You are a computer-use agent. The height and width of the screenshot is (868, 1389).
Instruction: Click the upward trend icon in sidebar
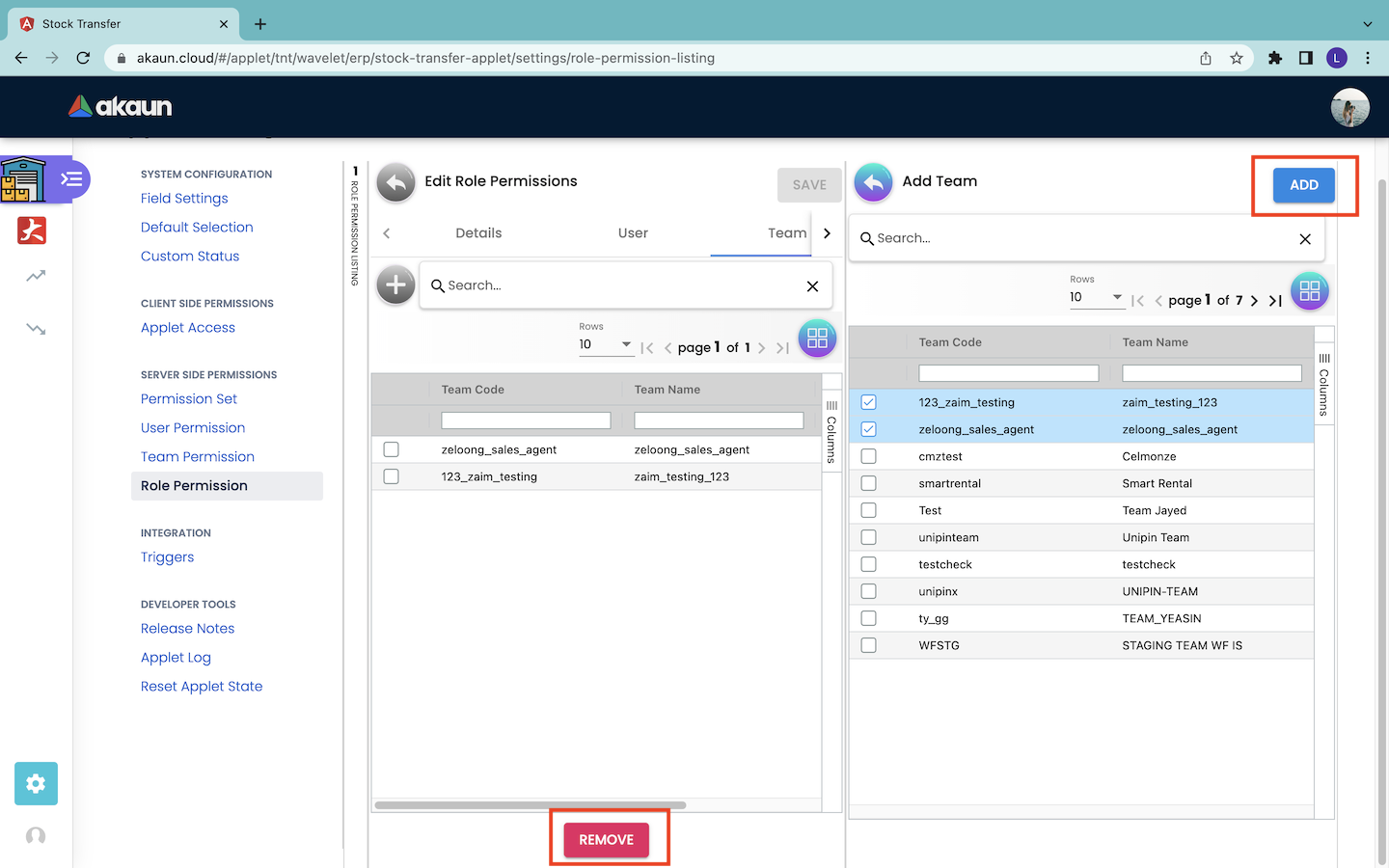pyautogui.click(x=36, y=276)
